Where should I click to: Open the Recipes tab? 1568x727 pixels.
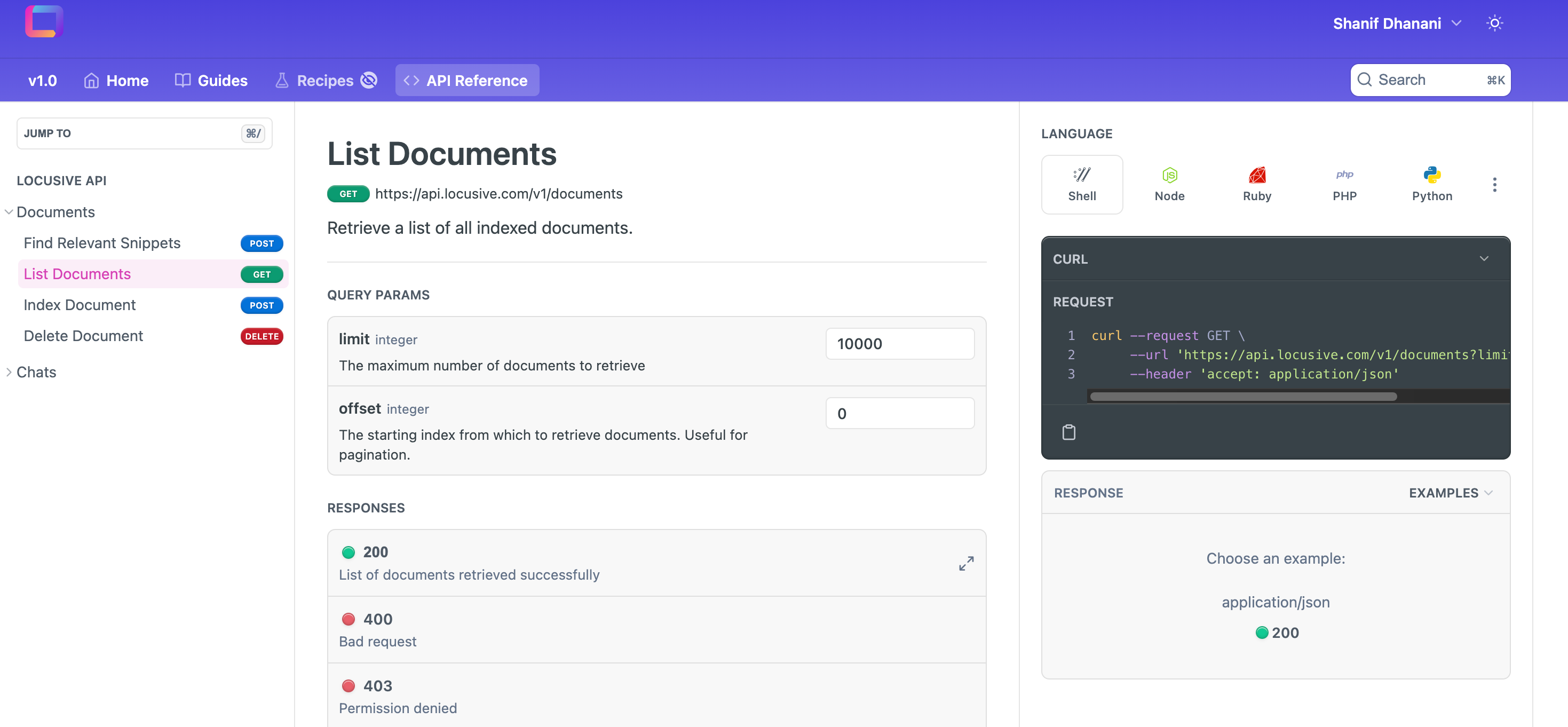[325, 81]
